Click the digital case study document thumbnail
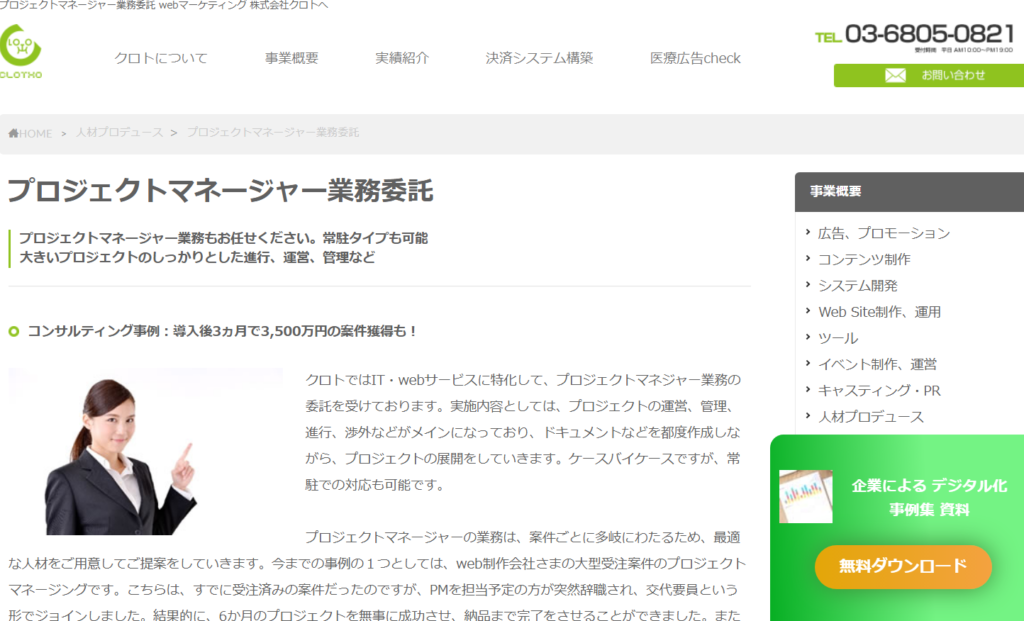1024x621 pixels. tap(805, 496)
